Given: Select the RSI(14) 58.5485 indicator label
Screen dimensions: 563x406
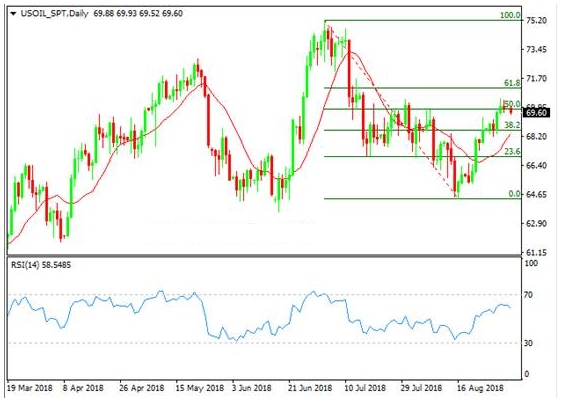Looking at the screenshot, I should click(x=41, y=265).
